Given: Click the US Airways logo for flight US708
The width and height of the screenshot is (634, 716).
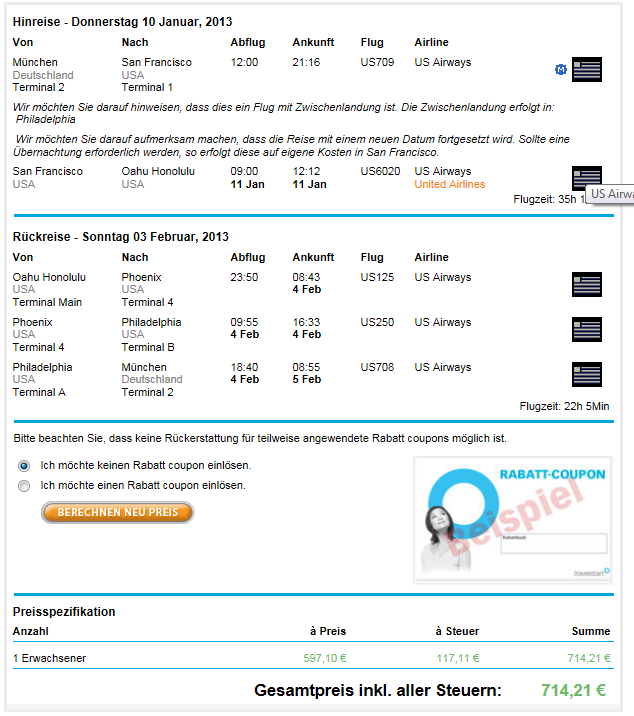Looking at the screenshot, I should click(586, 374).
